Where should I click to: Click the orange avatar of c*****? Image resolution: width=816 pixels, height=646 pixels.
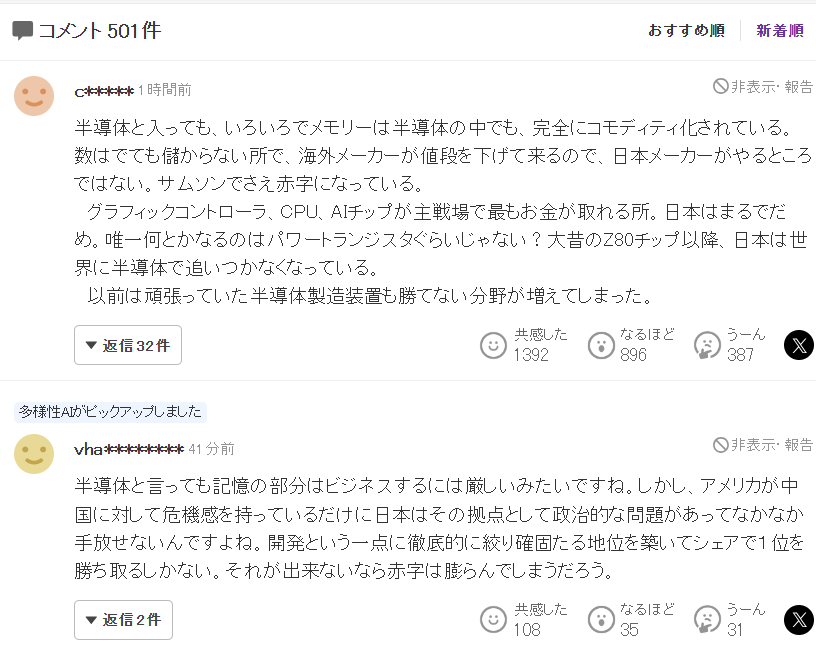click(34, 96)
